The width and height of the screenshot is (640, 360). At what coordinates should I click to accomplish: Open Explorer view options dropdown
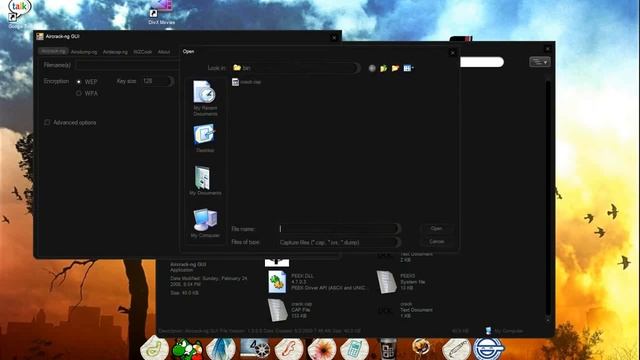(x=540, y=62)
